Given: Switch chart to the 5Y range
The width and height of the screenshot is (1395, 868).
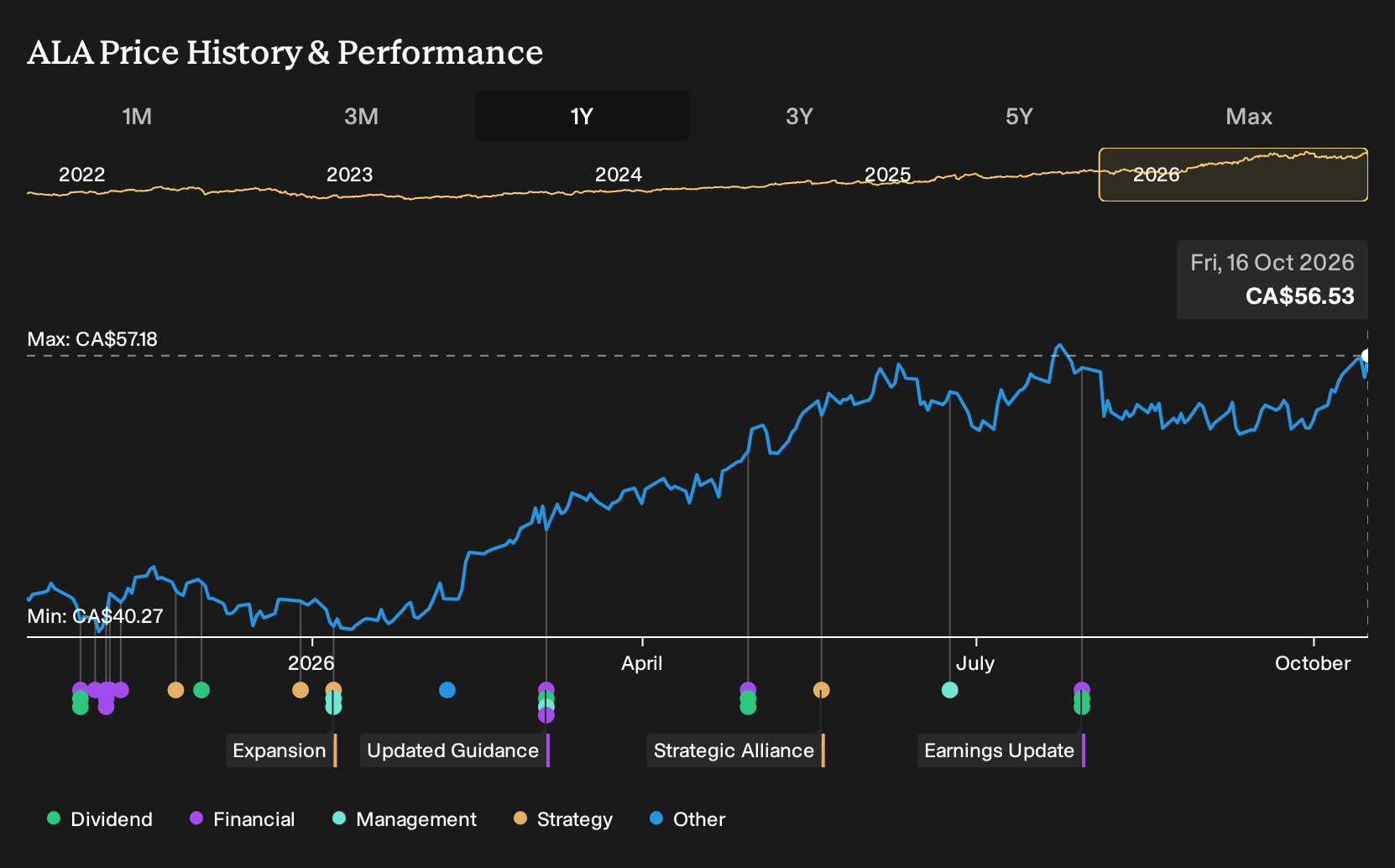Looking at the screenshot, I should tap(1019, 116).
